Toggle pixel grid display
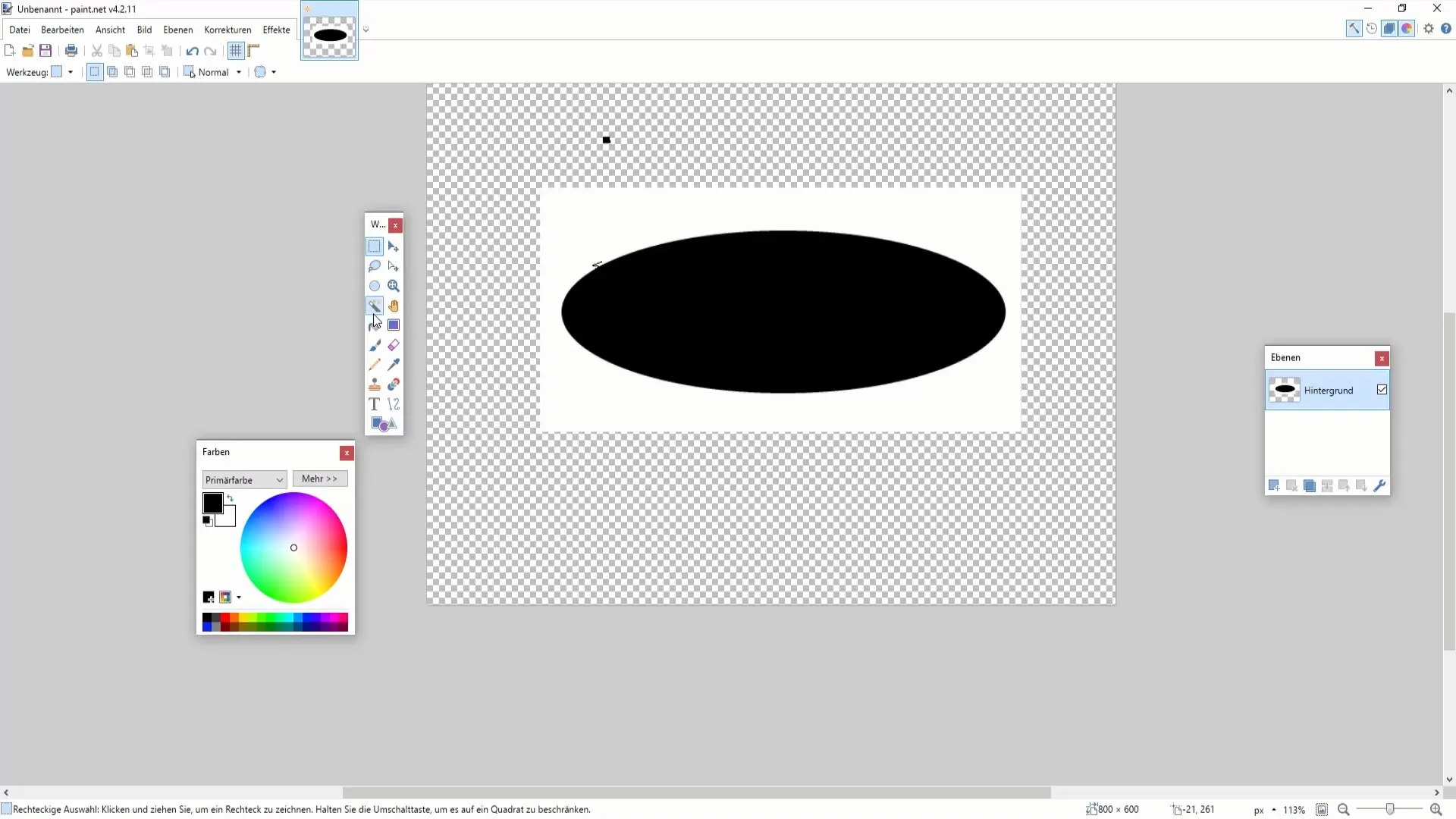The height and width of the screenshot is (819, 1456). 236,51
